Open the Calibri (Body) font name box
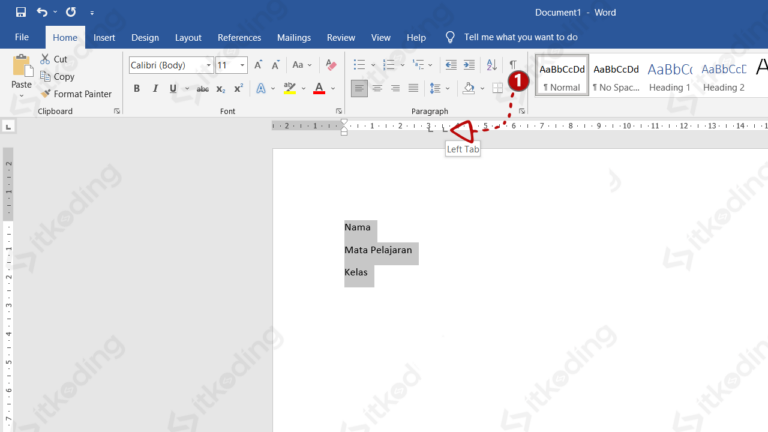 coord(171,65)
